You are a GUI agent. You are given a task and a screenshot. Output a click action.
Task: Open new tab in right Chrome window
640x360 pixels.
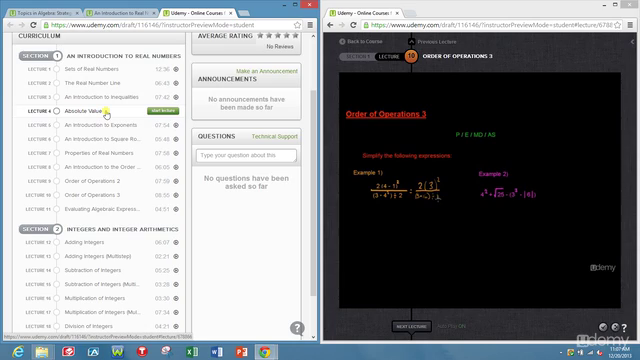[x=411, y=13]
